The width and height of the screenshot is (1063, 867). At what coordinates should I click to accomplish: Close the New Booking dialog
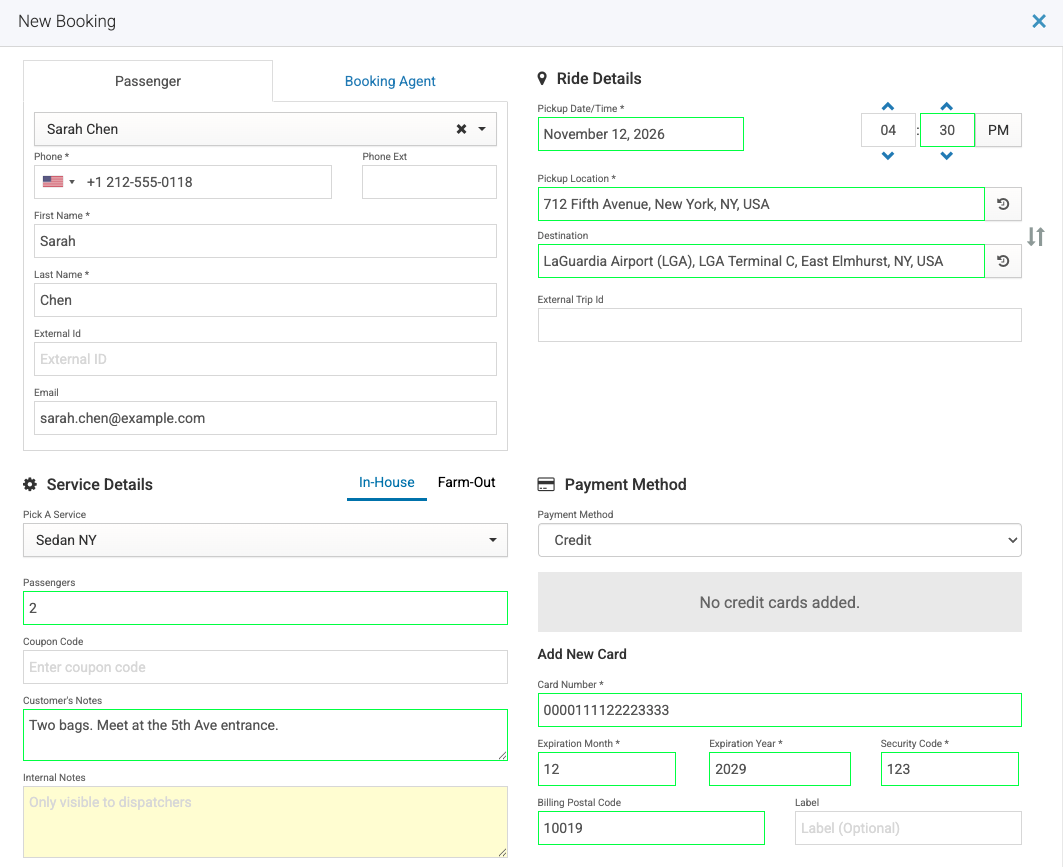[1039, 21]
